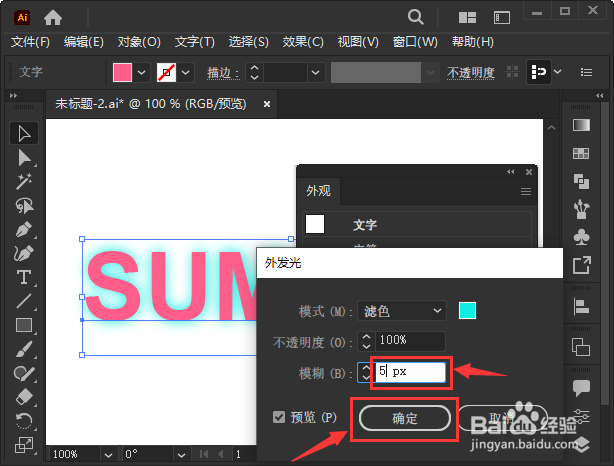614x466 pixels.
Task: Toggle the Preview checkbox
Action: click(x=279, y=417)
